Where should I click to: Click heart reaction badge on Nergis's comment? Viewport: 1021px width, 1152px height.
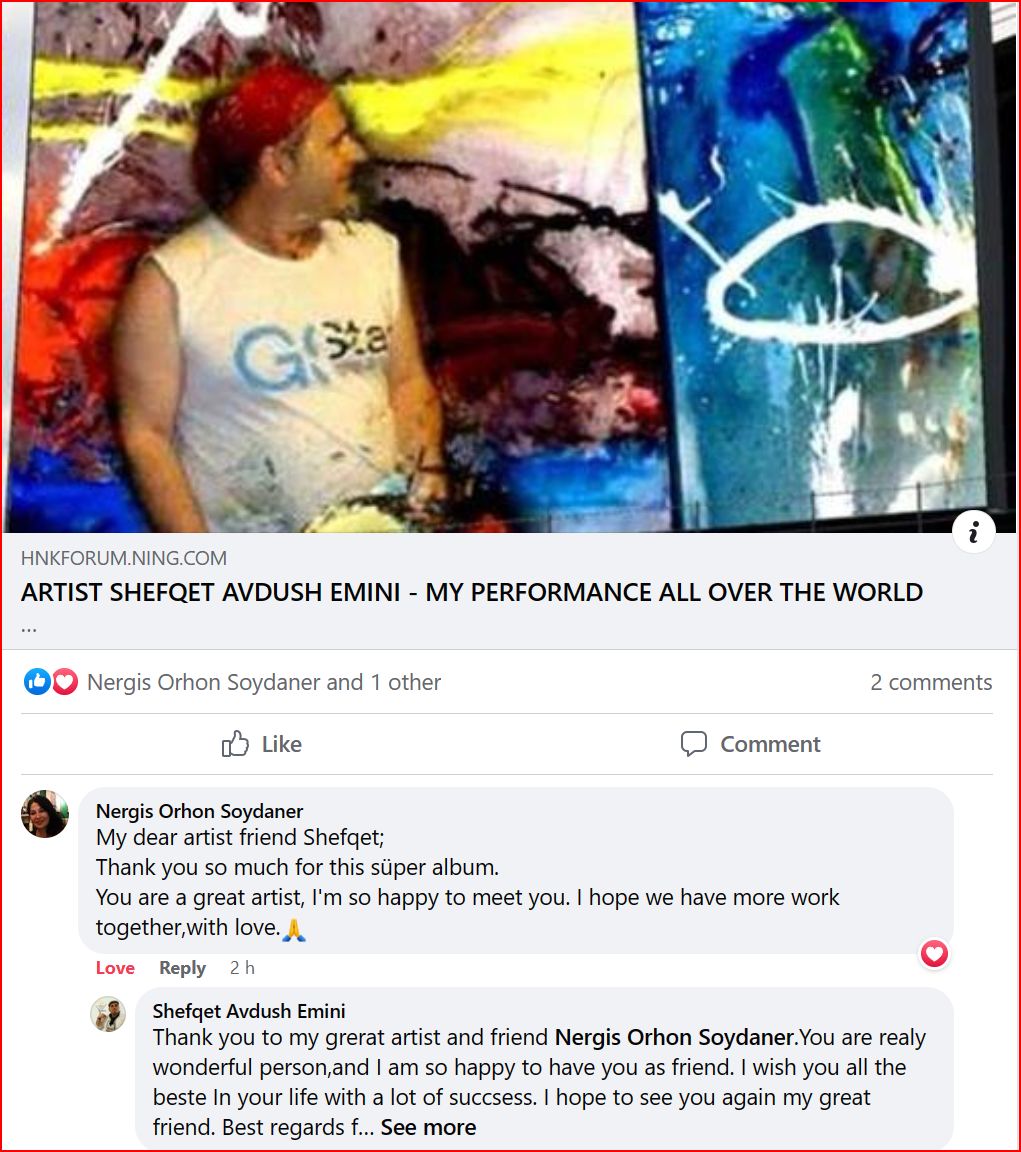pyautogui.click(x=934, y=954)
